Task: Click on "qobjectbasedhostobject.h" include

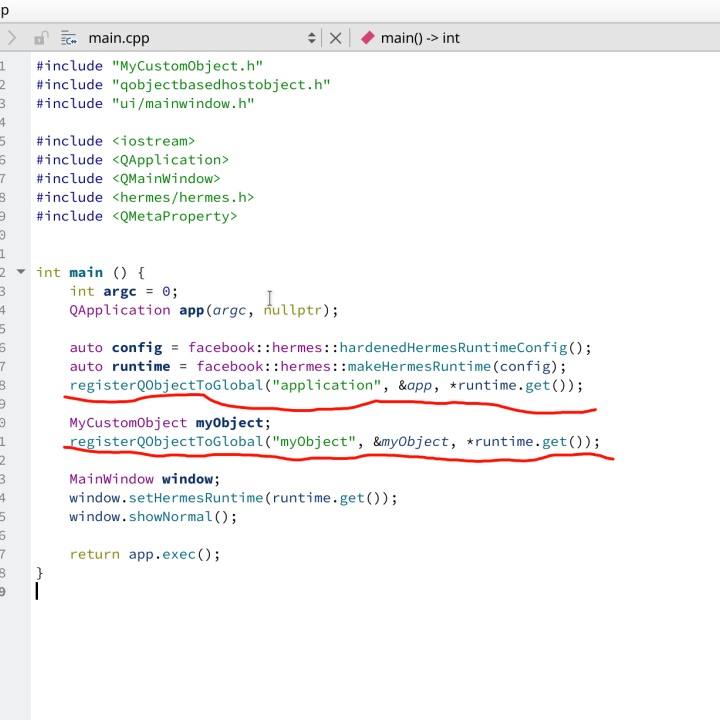Action: [221, 85]
